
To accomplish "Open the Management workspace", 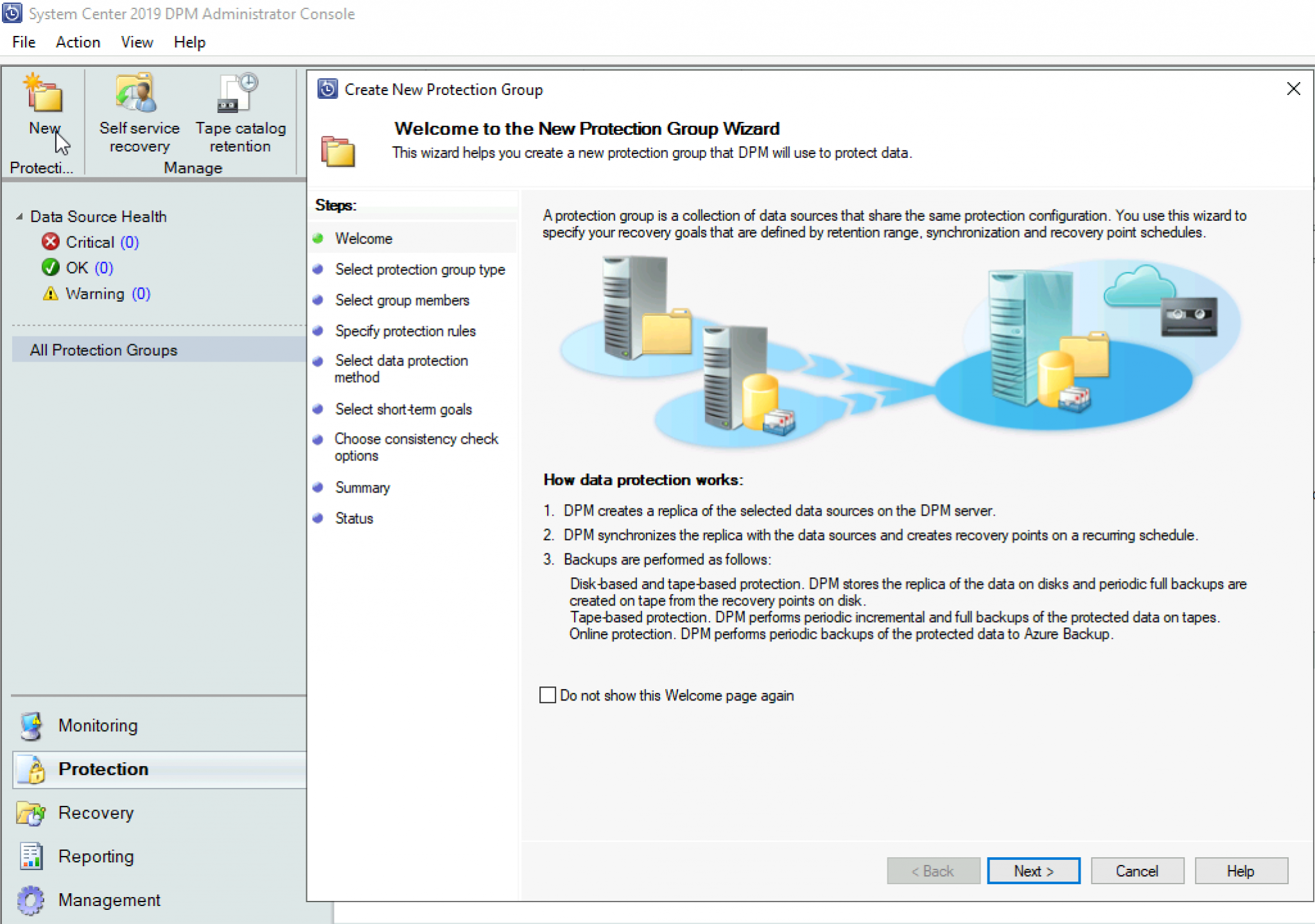I will pos(108,900).
